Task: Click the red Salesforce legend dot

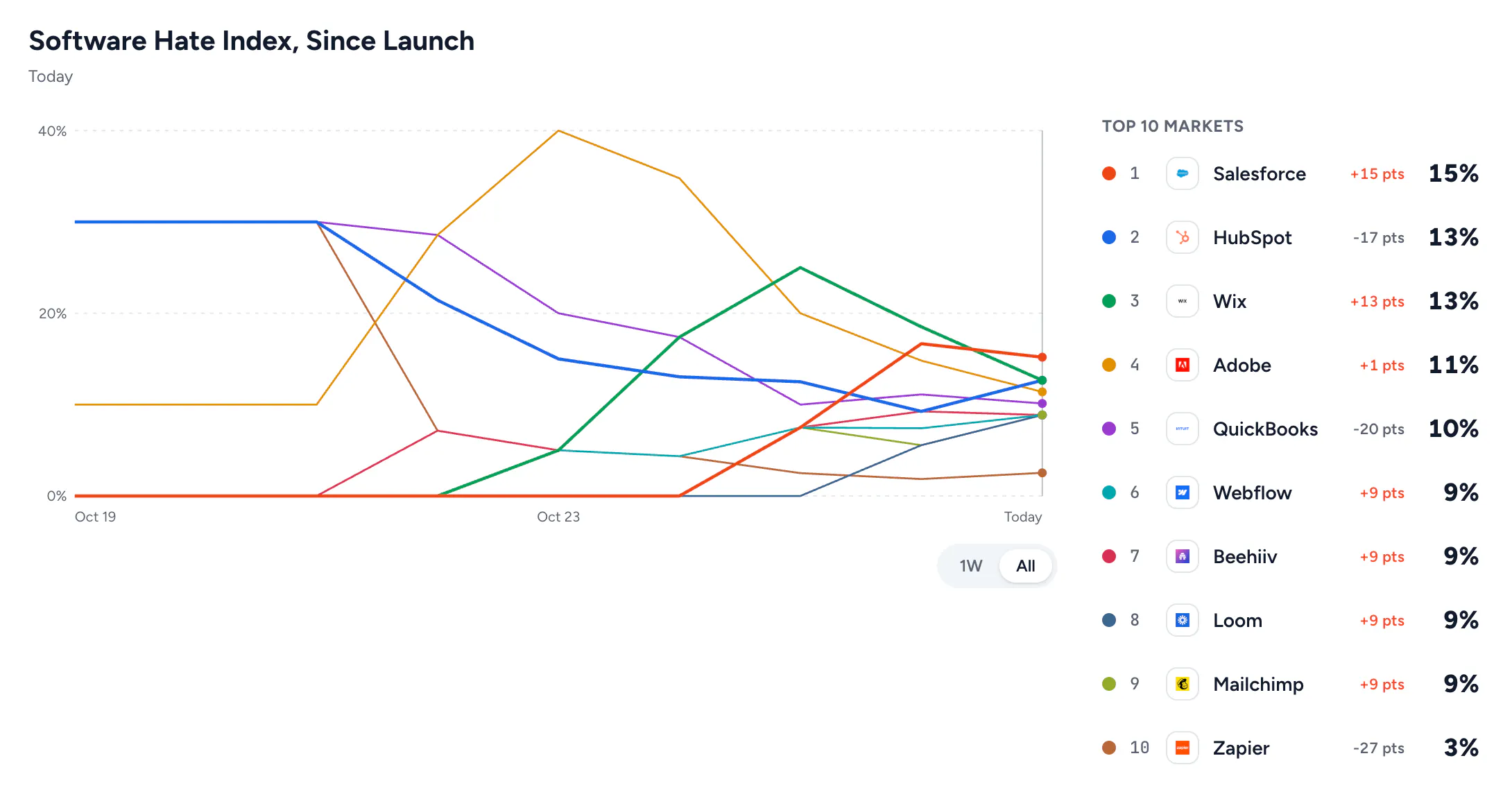Action: click(x=1109, y=173)
